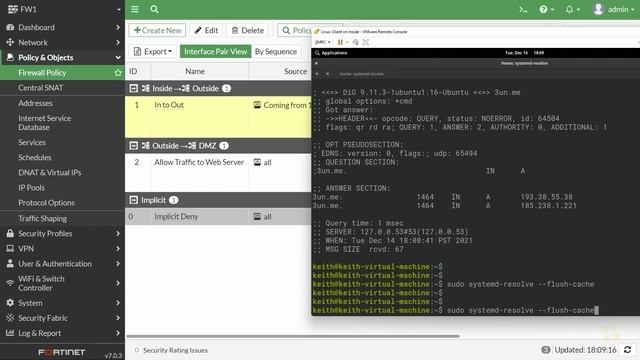Click the Log & Report chart icon

tap(10, 333)
